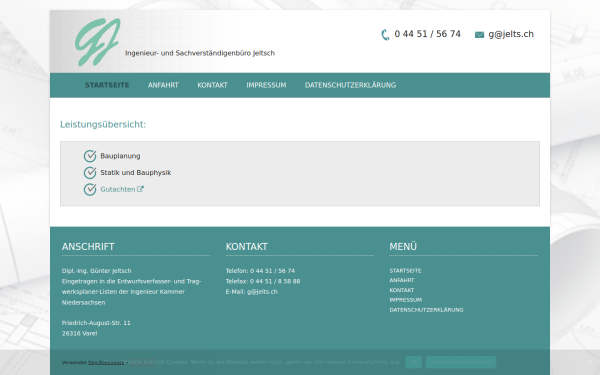Click the phone handset icon
The width and height of the screenshot is (600, 375).
385,34
